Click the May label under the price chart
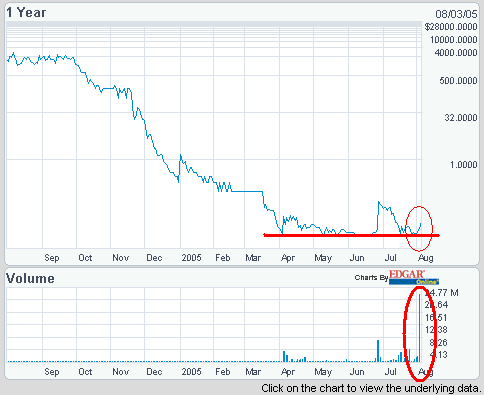The height and width of the screenshot is (395, 484). pos(323,258)
